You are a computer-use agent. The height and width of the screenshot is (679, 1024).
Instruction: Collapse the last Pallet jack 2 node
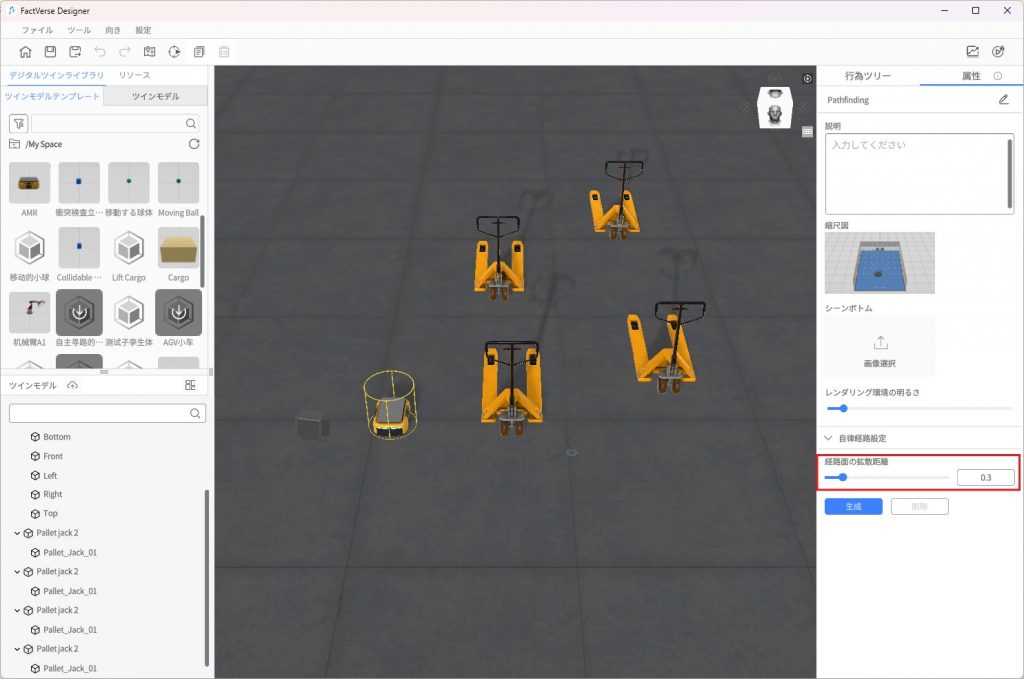point(17,649)
